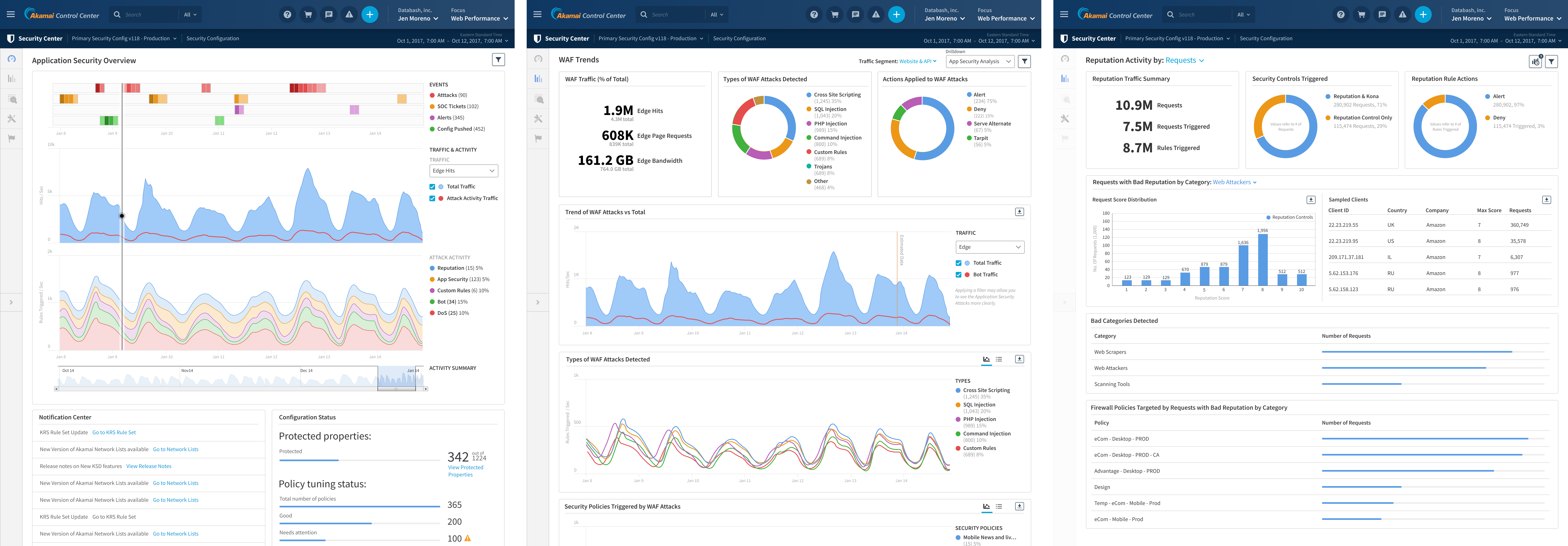
Task: Open Edge Hits traffic dropdown
Action: 464,171
